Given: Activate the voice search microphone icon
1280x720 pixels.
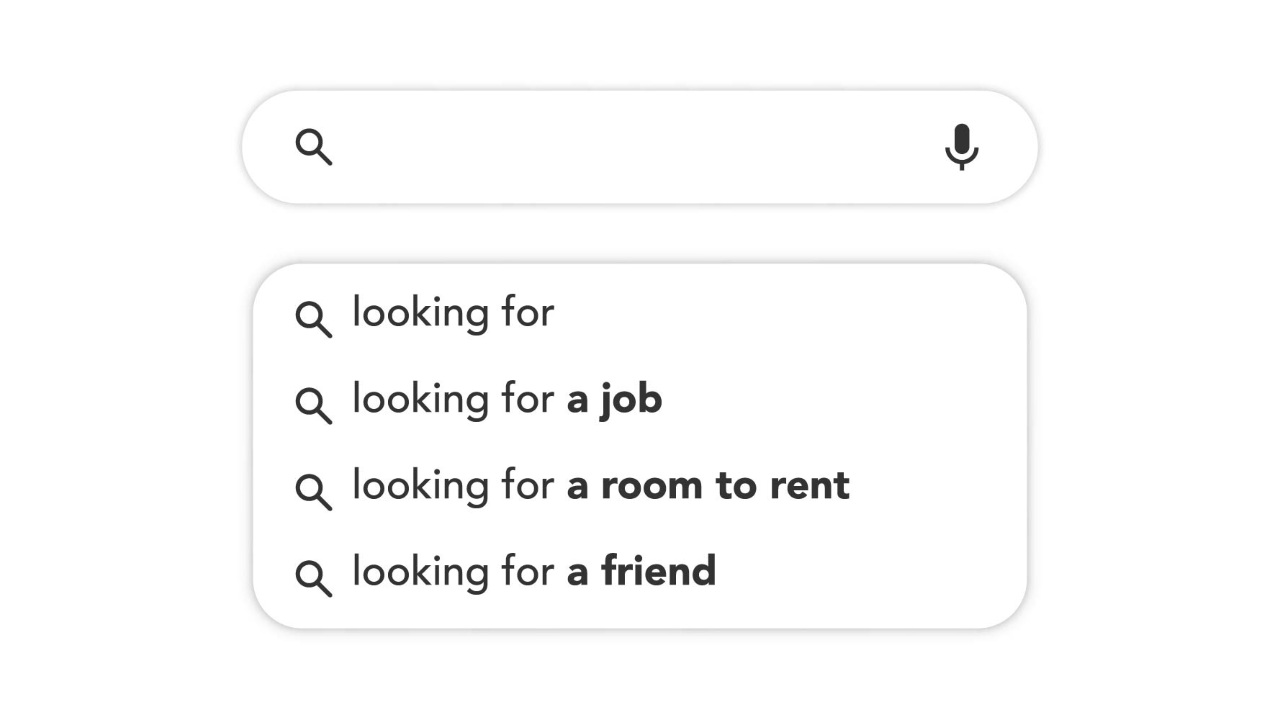Looking at the screenshot, I should click(x=962, y=147).
